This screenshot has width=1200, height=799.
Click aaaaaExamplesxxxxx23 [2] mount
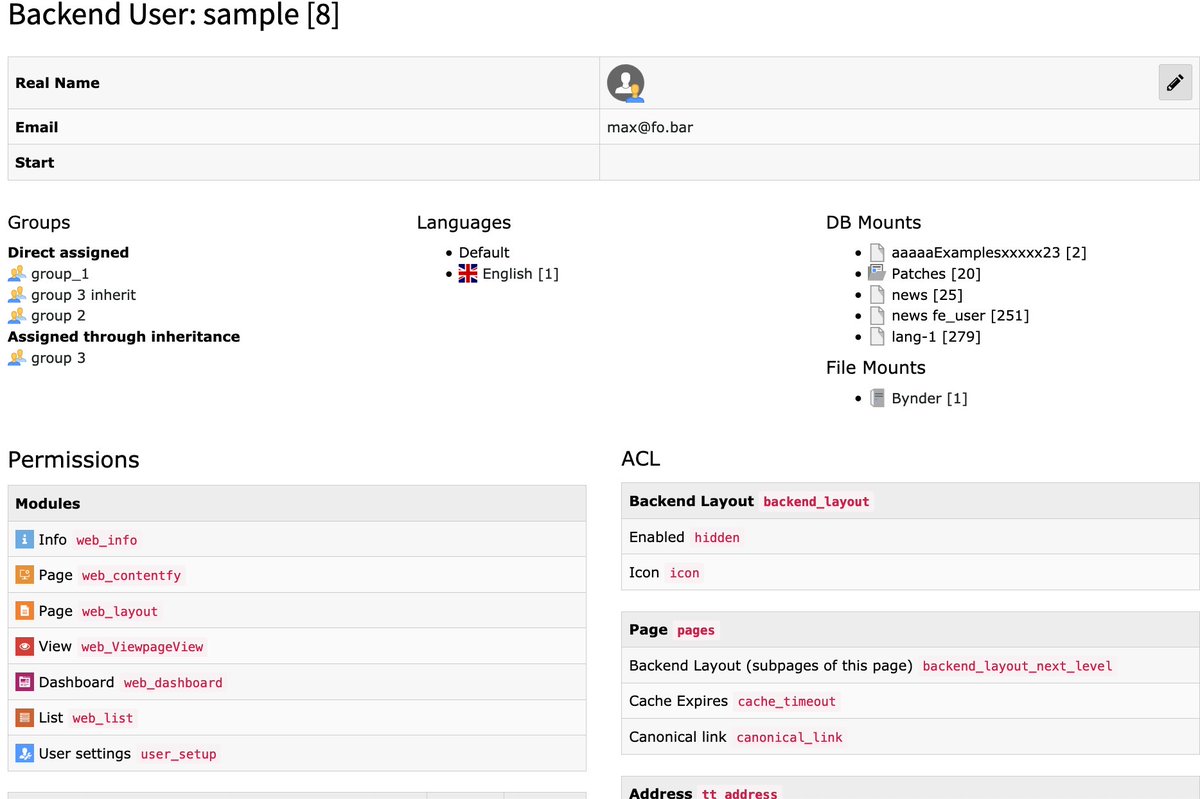pos(989,253)
